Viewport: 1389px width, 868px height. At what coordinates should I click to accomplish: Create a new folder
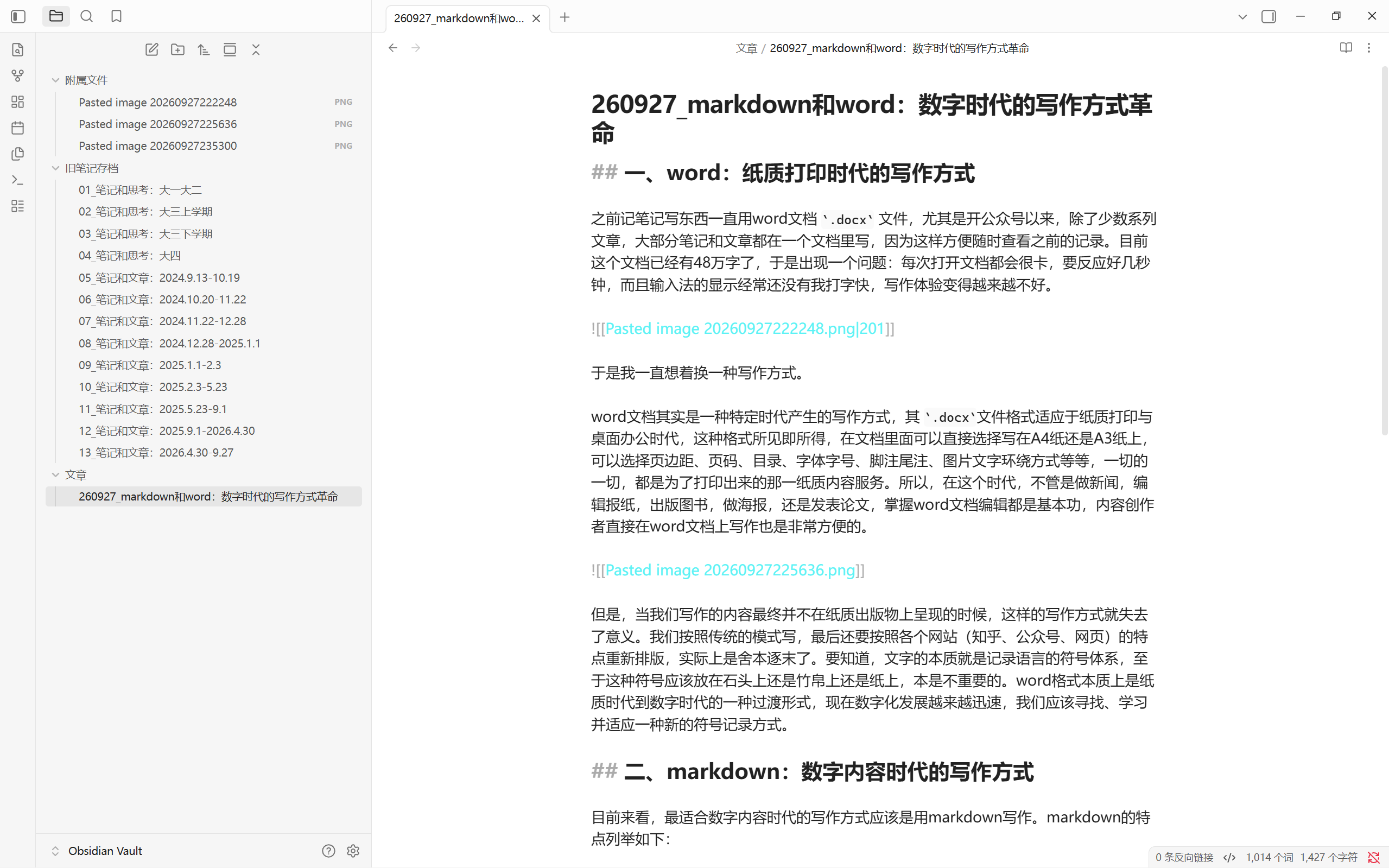[x=178, y=49]
